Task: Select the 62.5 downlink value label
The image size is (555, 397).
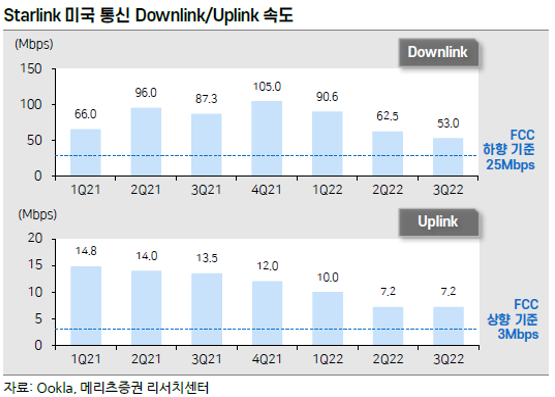Action: [387, 116]
